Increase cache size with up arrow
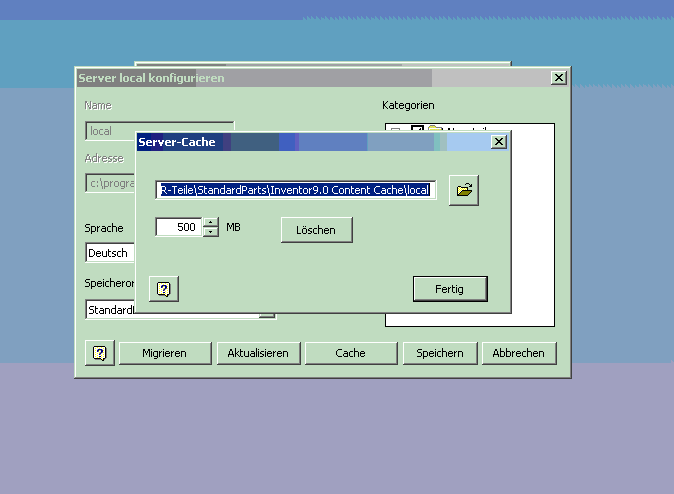674x494 pixels. (211, 222)
